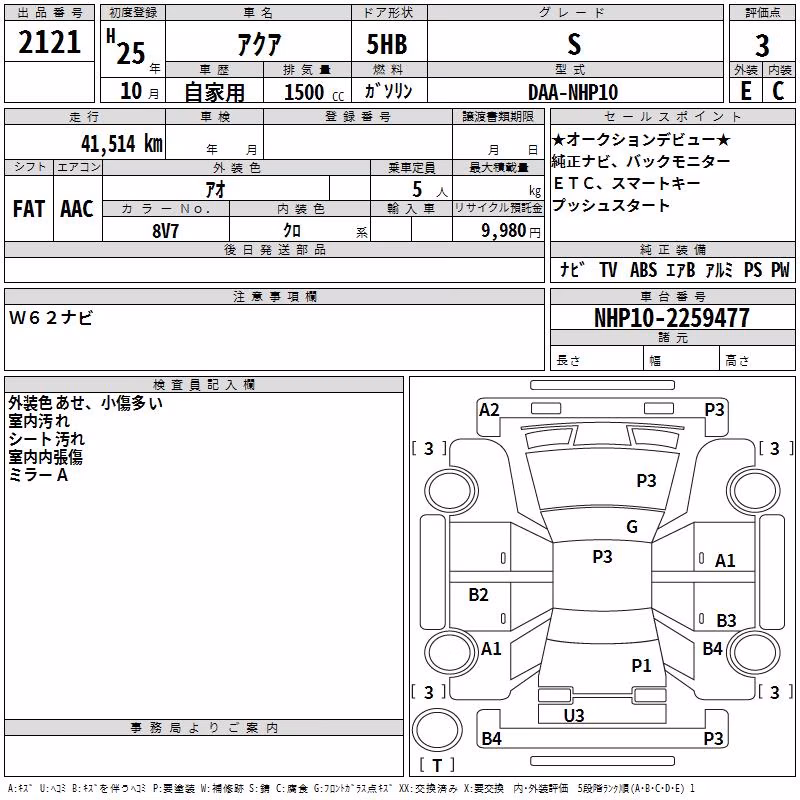Select the 高さ dimension field

(757, 358)
